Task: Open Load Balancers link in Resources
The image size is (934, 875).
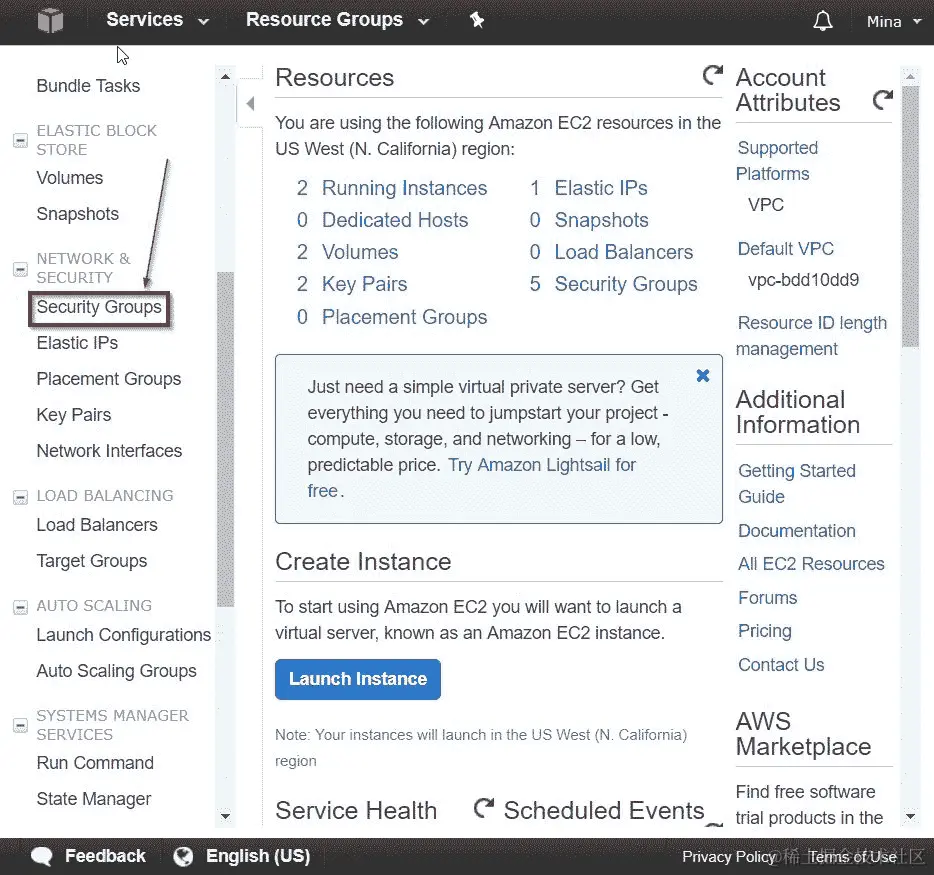Action: point(624,253)
